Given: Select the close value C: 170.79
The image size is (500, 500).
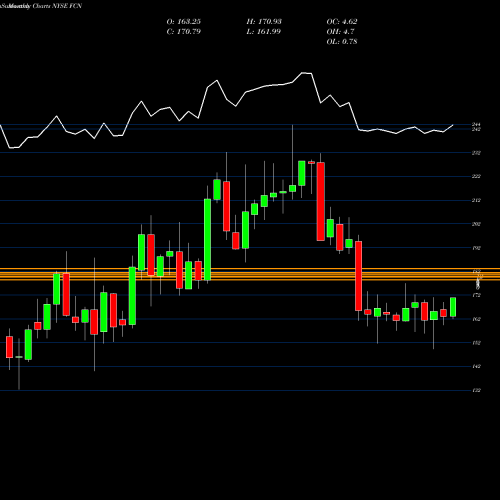Looking at the screenshot, I should point(184,32).
